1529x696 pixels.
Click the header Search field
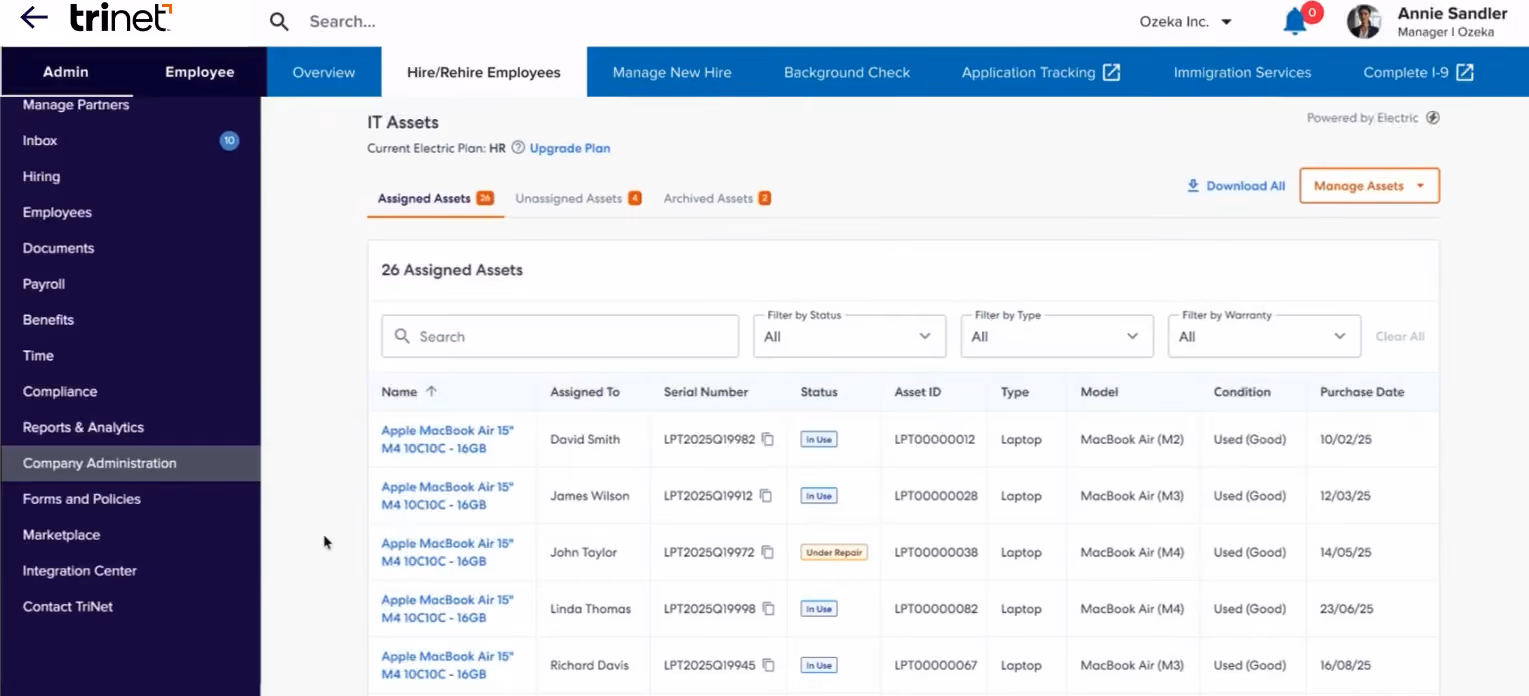(x=343, y=21)
